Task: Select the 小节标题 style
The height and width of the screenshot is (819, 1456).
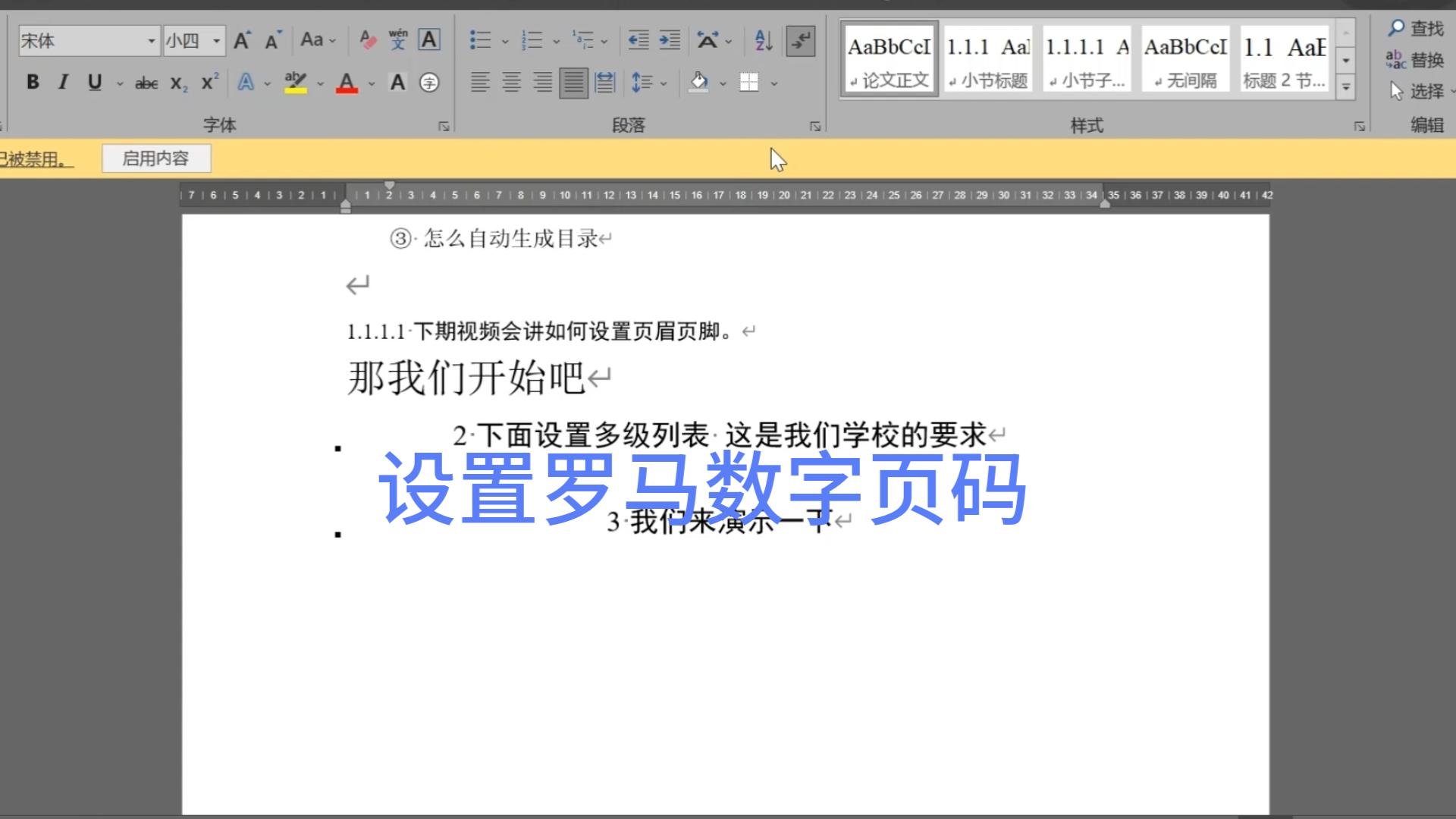Action: point(988,59)
